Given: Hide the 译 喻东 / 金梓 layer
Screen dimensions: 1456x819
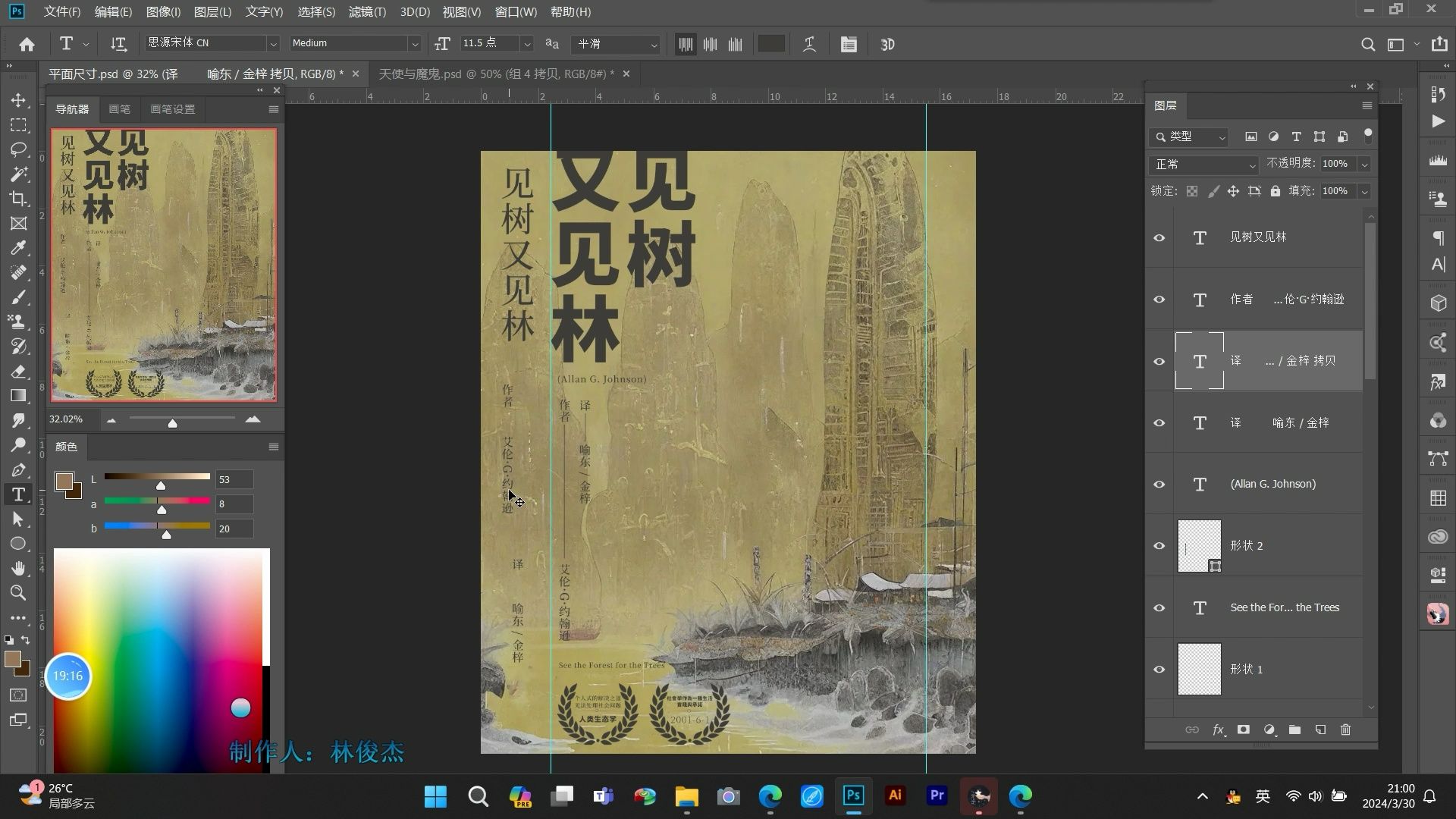Looking at the screenshot, I should 1159,423.
